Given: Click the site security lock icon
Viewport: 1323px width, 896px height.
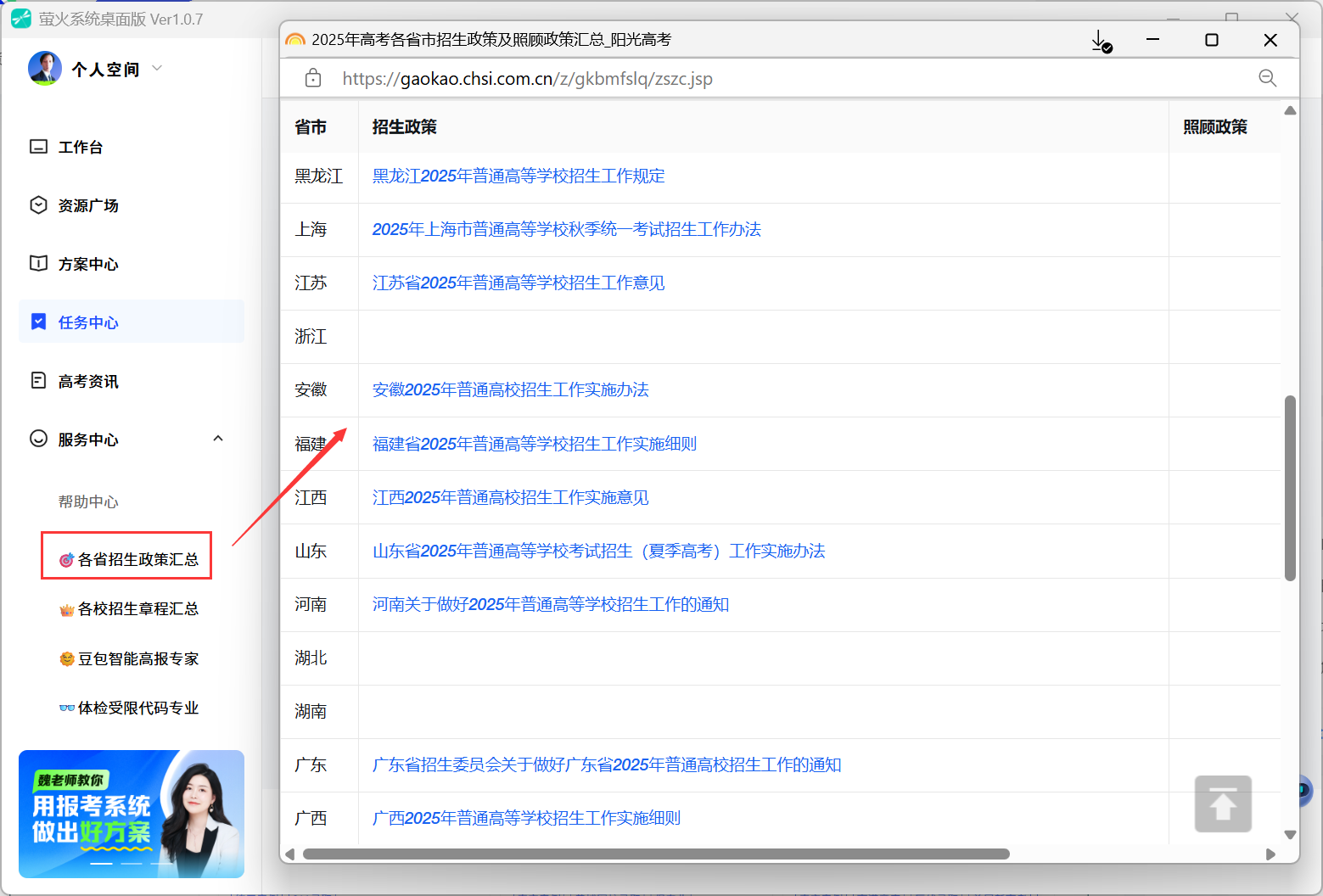Looking at the screenshot, I should tap(312, 77).
